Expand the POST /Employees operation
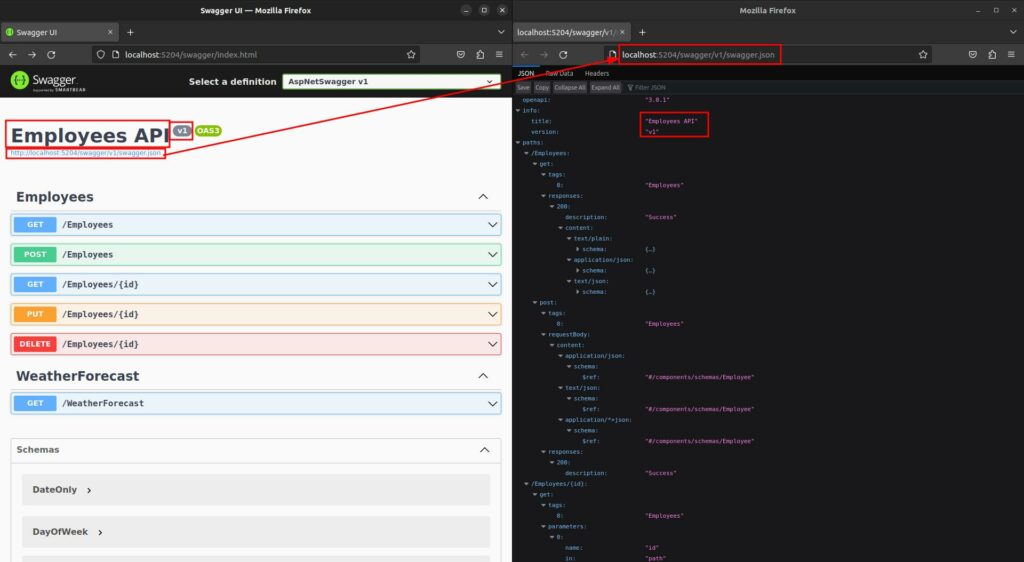Screen dimensions: 1024x562 (256, 255)
